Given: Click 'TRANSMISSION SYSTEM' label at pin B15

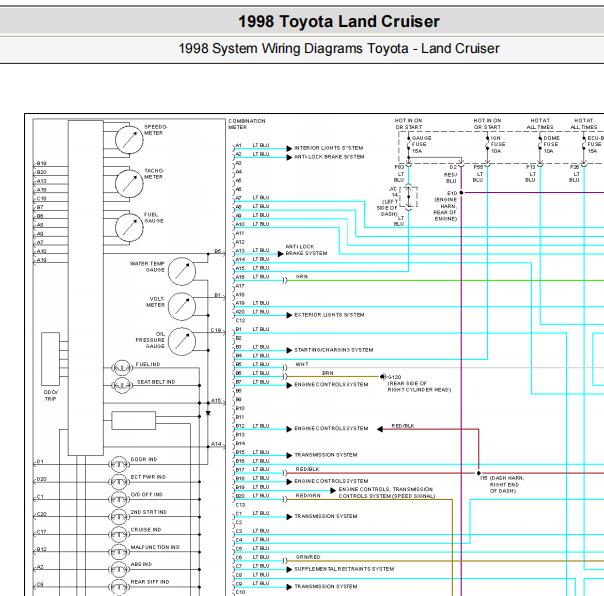Looking at the screenshot, I should click(326, 455).
